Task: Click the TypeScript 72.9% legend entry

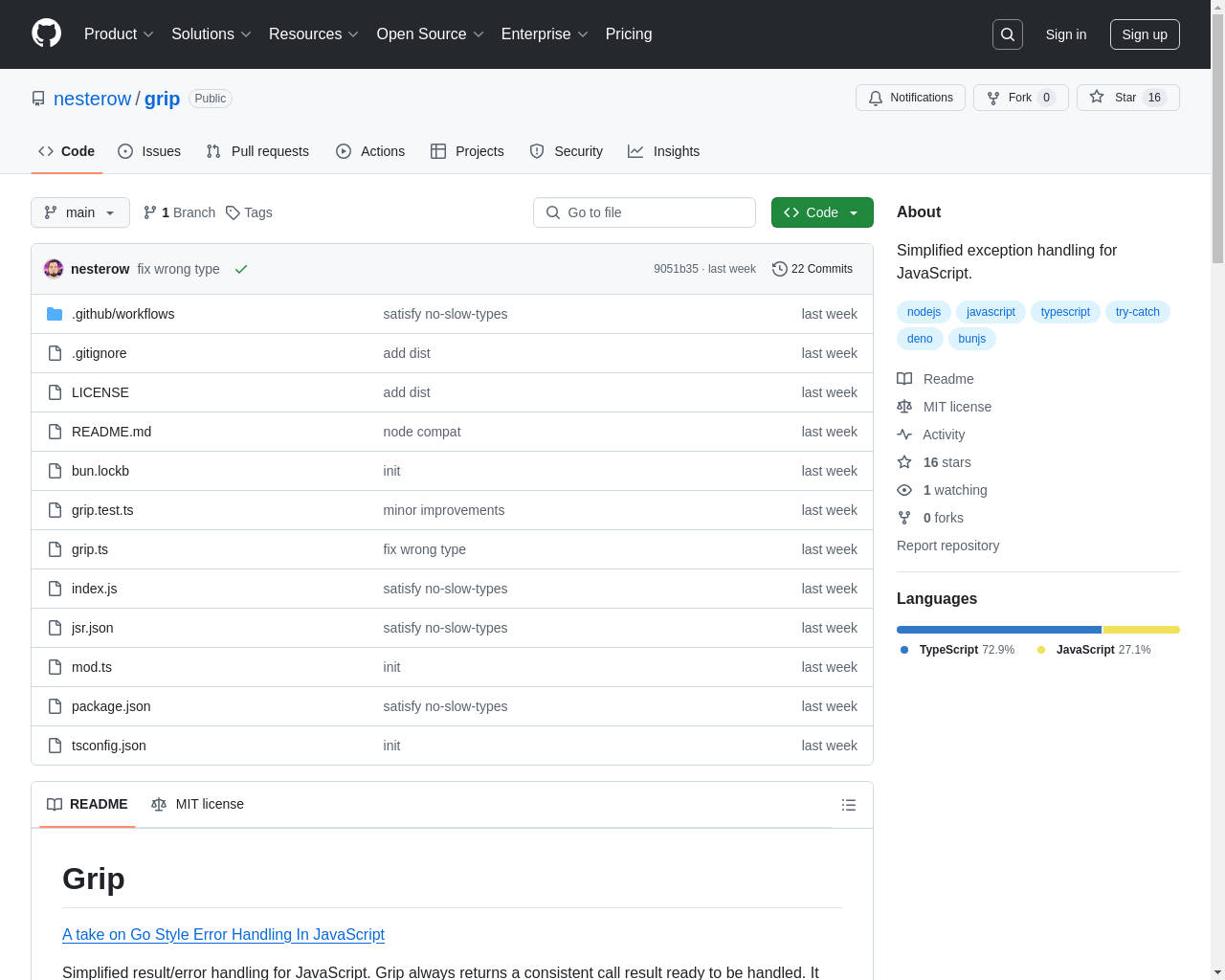Action: tap(957, 650)
